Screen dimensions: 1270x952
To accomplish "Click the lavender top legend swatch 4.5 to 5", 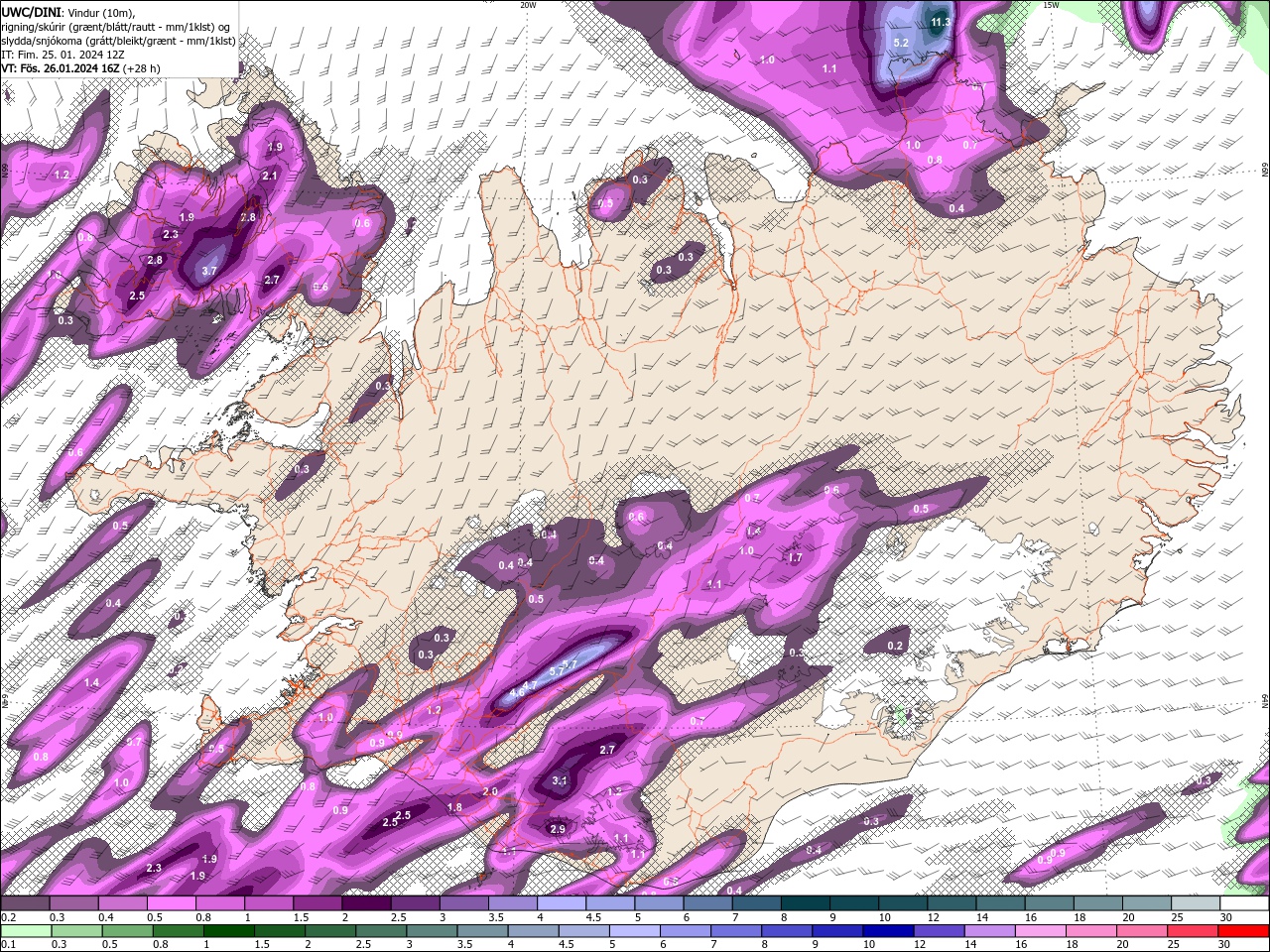I will click(610, 904).
